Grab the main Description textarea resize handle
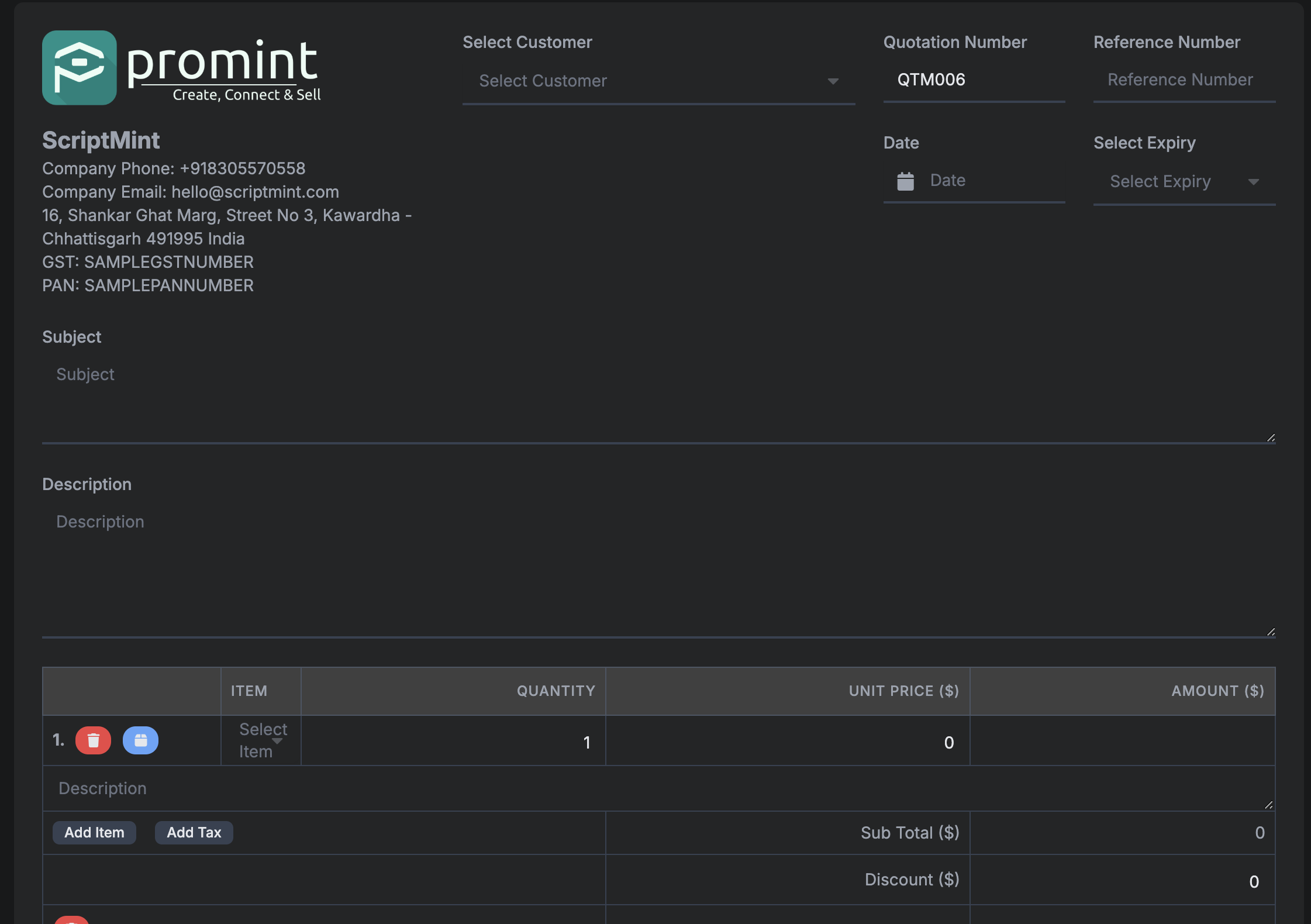Image resolution: width=1311 pixels, height=924 pixels. coord(1270,632)
